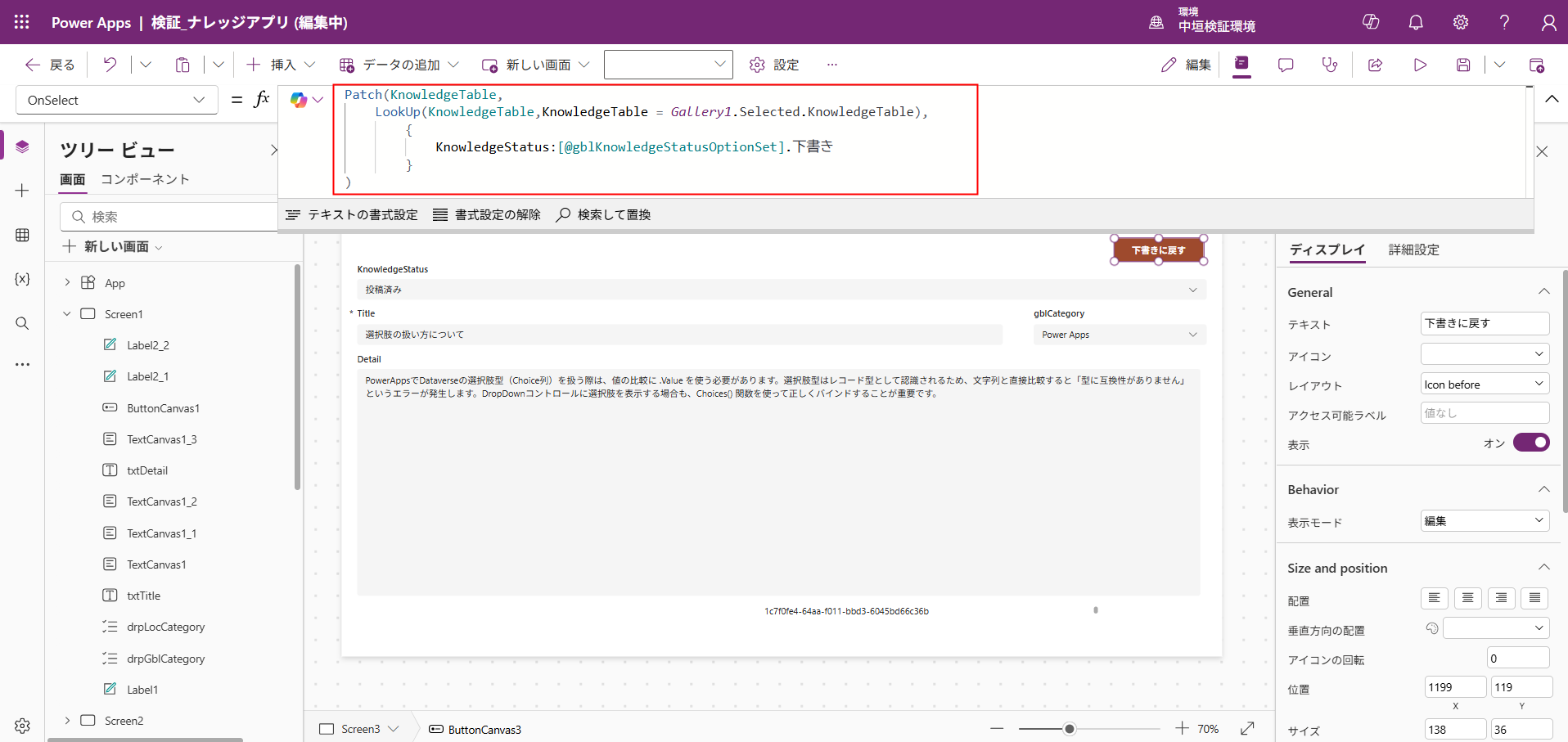
Task: Open the Data table icon in left rail
Action: click(x=22, y=236)
